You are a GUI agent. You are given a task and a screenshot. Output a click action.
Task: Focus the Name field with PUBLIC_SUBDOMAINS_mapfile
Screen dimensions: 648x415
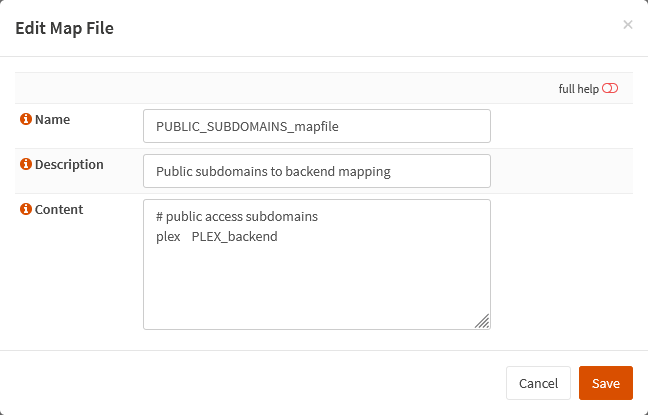[317, 126]
